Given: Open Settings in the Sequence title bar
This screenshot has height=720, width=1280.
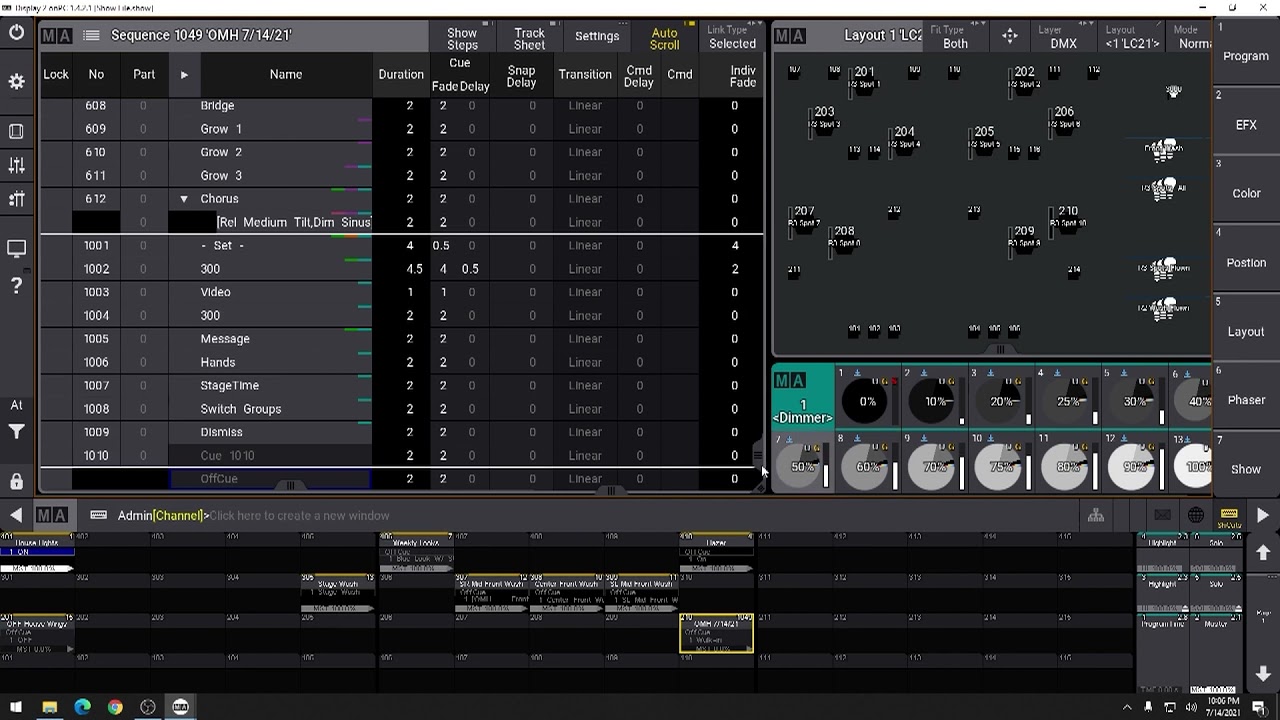Looking at the screenshot, I should pos(597,36).
